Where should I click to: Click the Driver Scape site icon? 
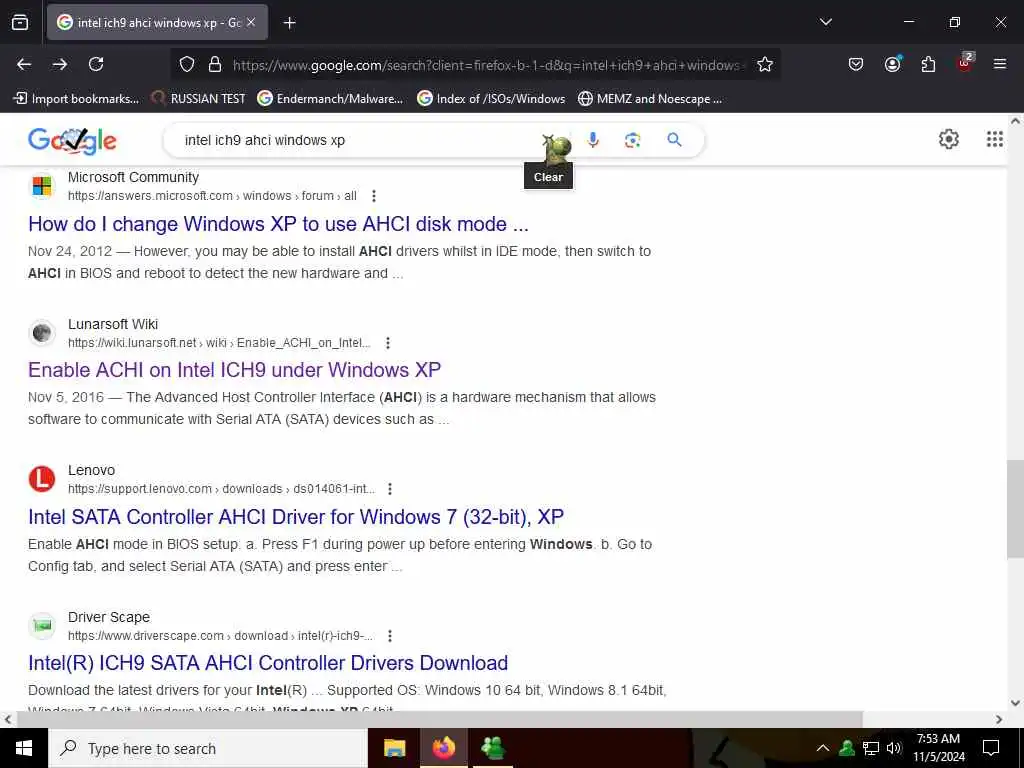tap(42, 626)
